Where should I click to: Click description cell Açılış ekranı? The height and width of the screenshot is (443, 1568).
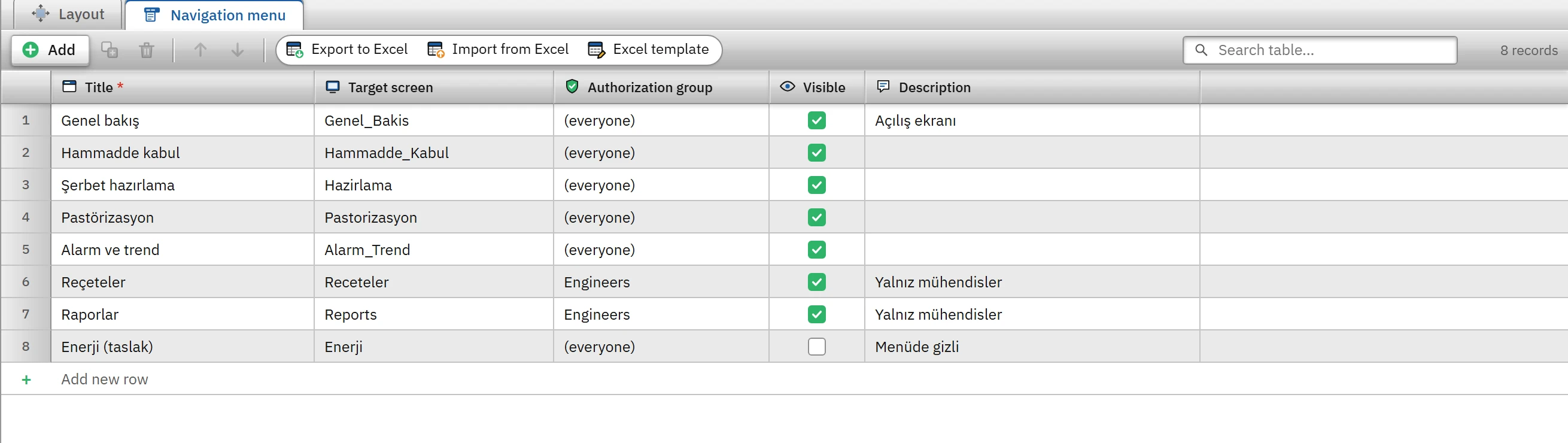[x=1032, y=120]
